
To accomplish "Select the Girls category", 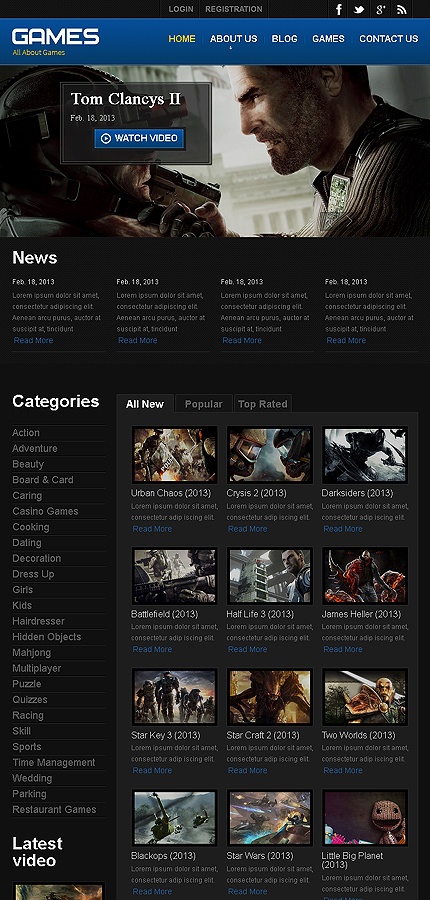I will 23,589.
